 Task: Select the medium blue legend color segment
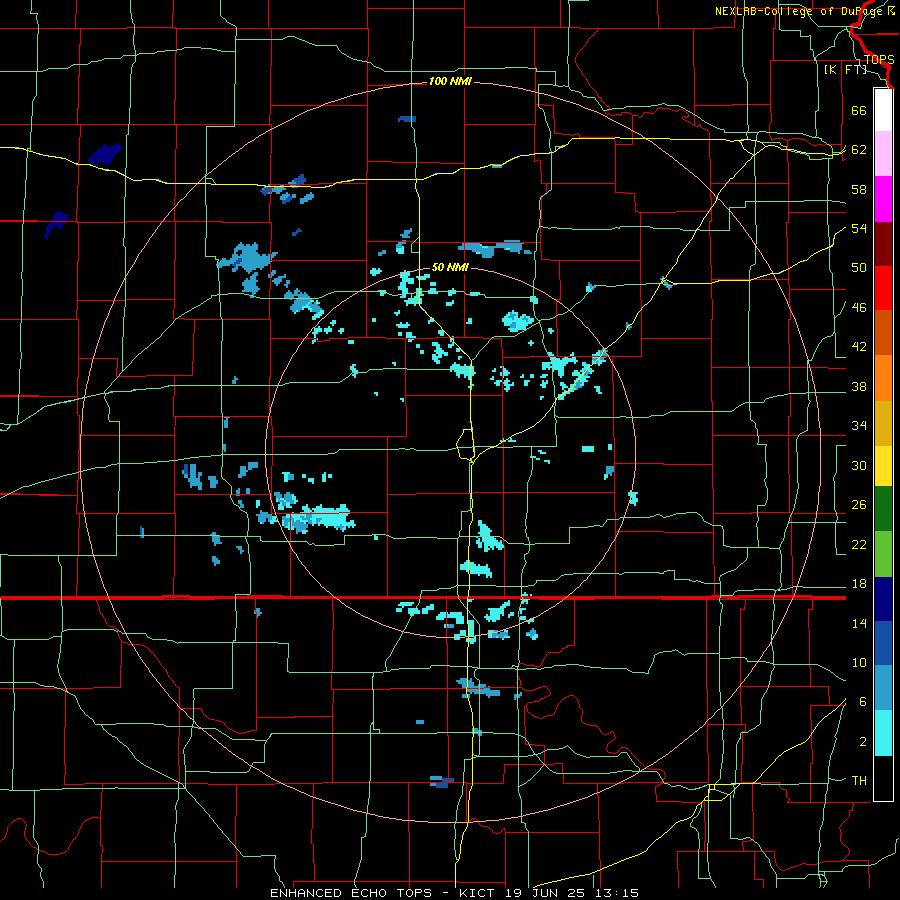pos(883,643)
